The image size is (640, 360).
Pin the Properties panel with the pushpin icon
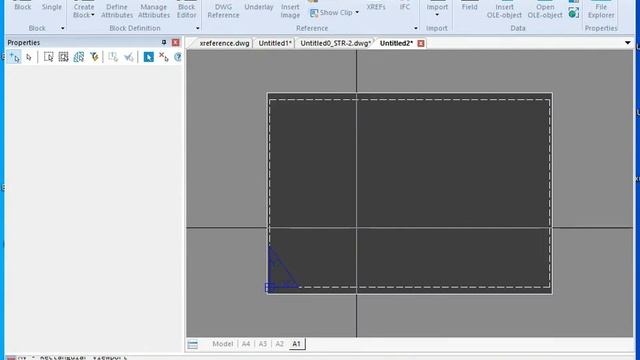(x=164, y=42)
